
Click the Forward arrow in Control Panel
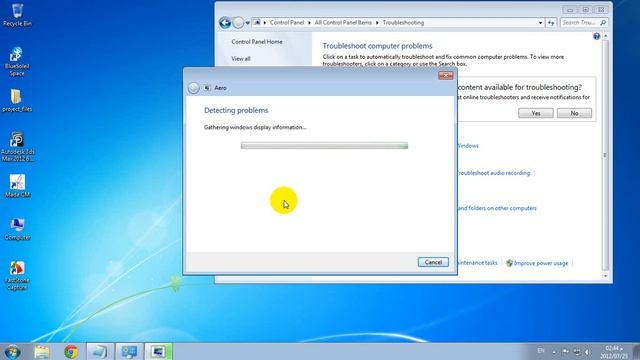tap(238, 22)
